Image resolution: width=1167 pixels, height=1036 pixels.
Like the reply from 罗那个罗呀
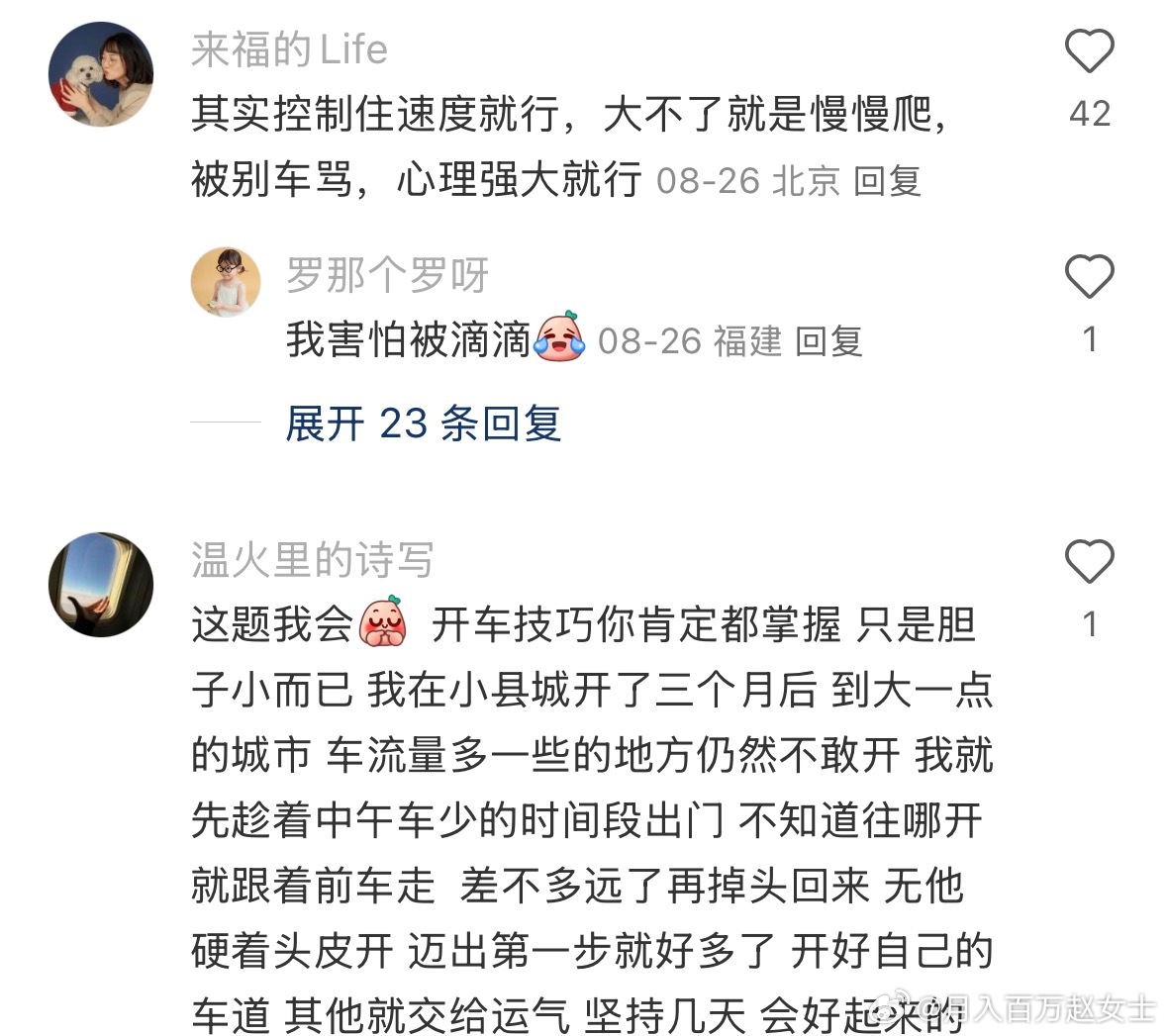tap(1090, 276)
